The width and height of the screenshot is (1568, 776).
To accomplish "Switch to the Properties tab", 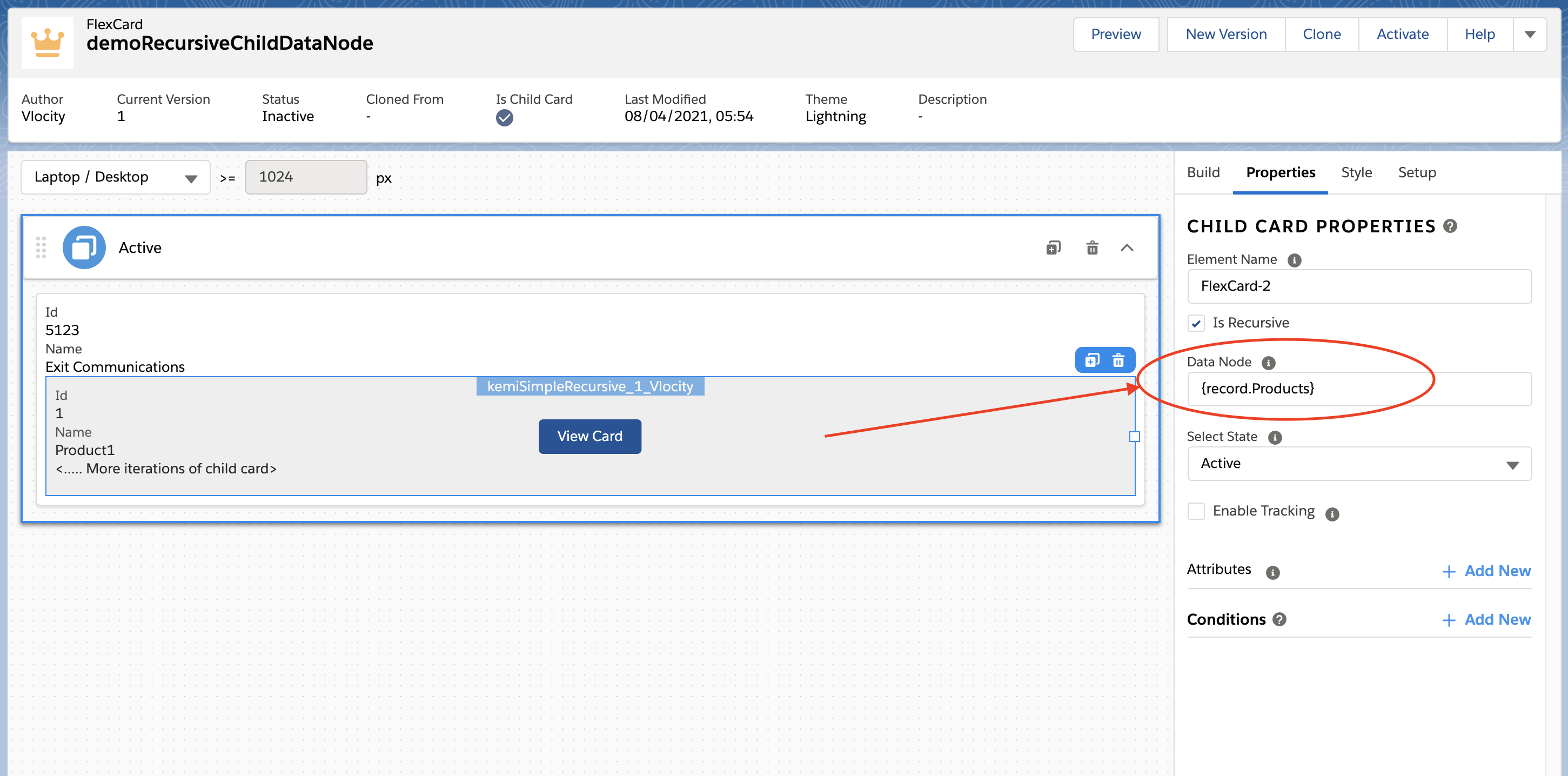I will tap(1280, 173).
